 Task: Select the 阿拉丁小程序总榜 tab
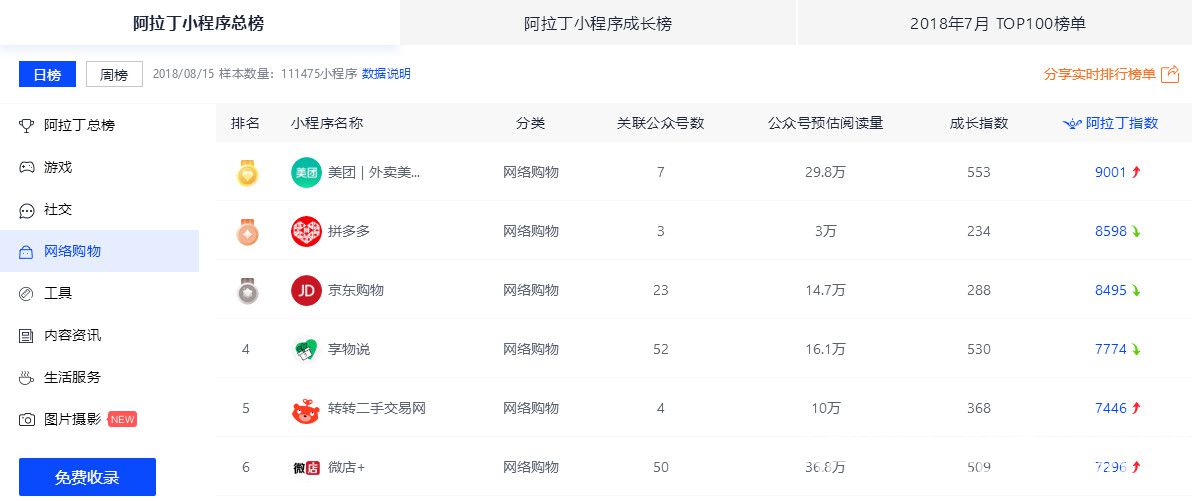(199, 24)
